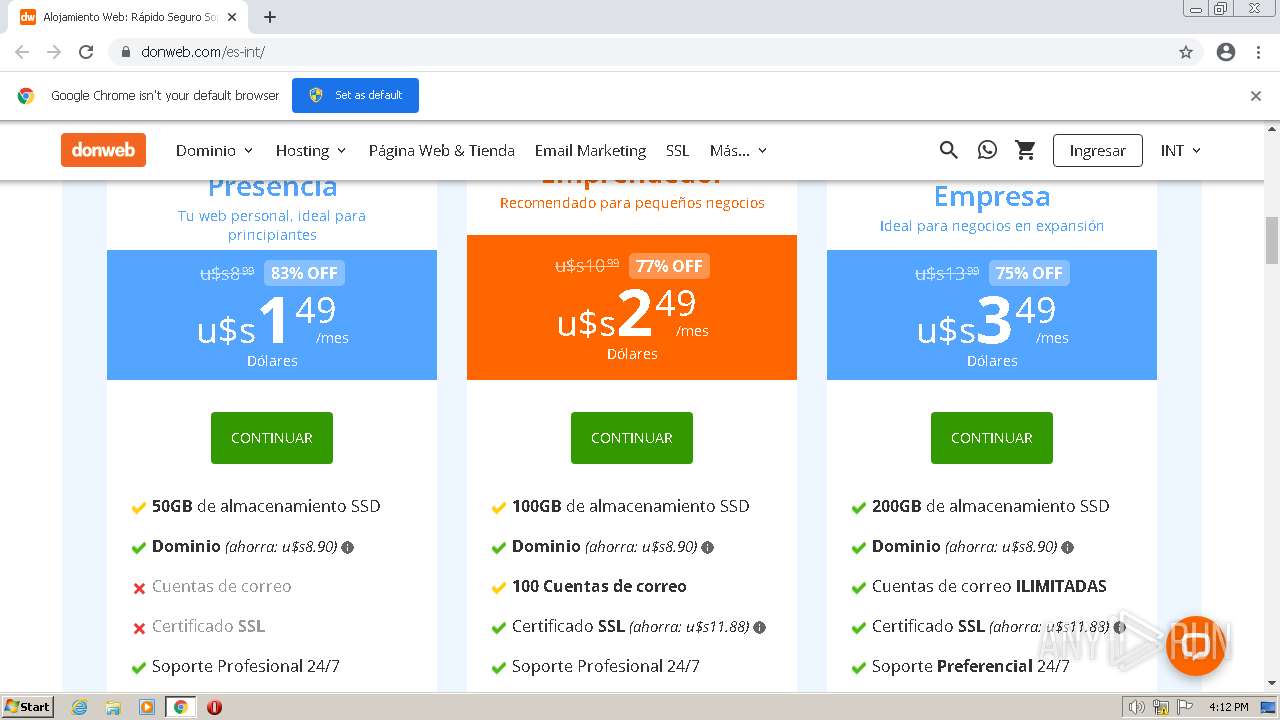Switch to Chrome taskbar icon
This screenshot has height=720, width=1280.
(x=180, y=707)
